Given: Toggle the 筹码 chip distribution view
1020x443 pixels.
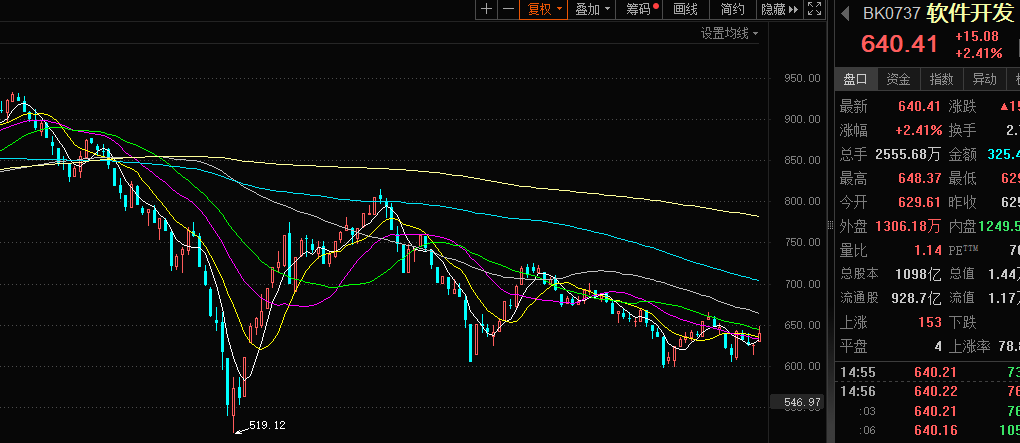Looking at the screenshot, I should (x=642, y=9).
